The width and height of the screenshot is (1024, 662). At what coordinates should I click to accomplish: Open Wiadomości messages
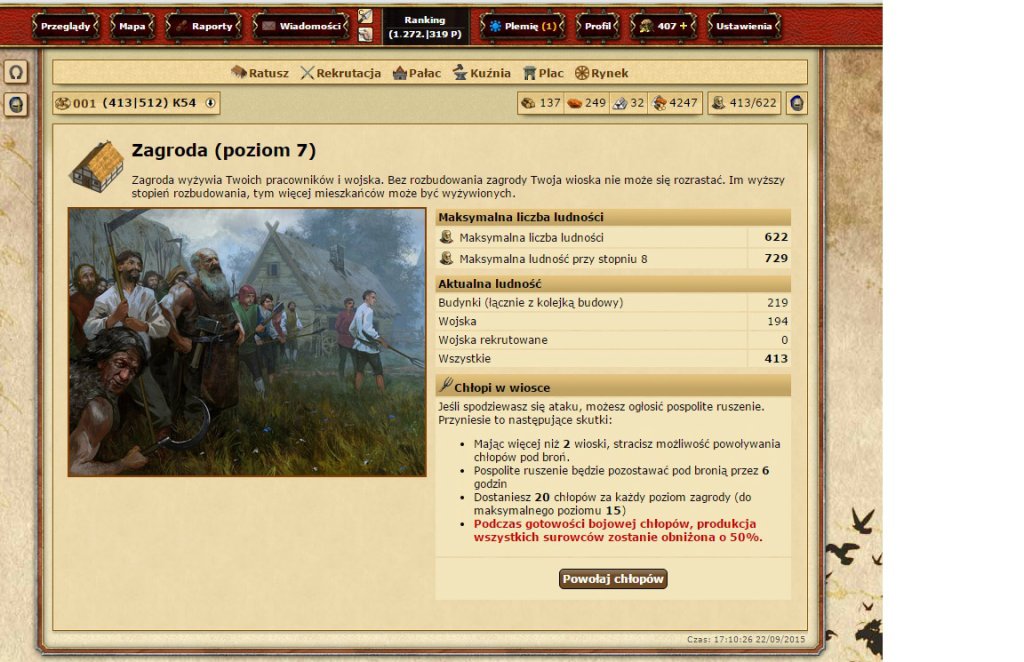click(301, 26)
